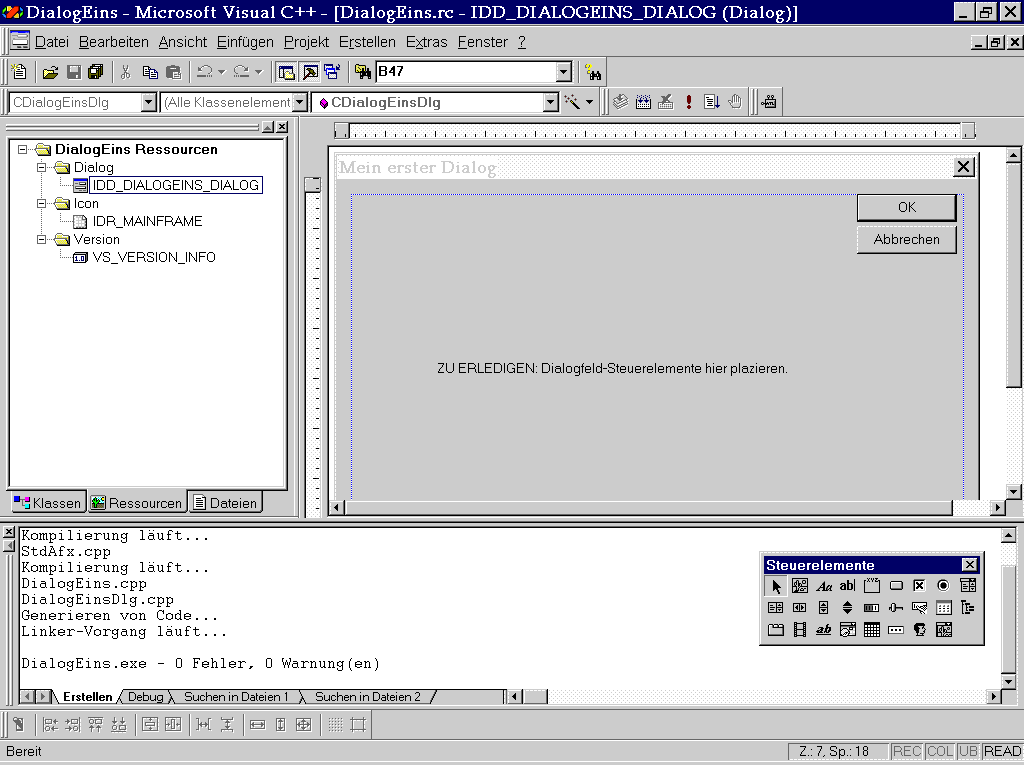Viewport: 1024px width, 765px height.
Task: Select the Edit Box 'ab|' control
Action: click(x=847, y=586)
